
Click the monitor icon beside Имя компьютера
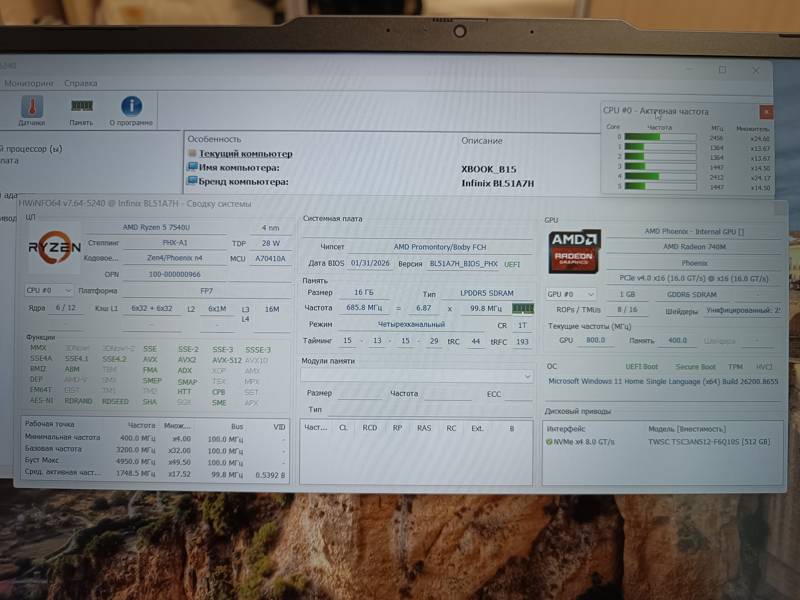[x=192, y=167]
